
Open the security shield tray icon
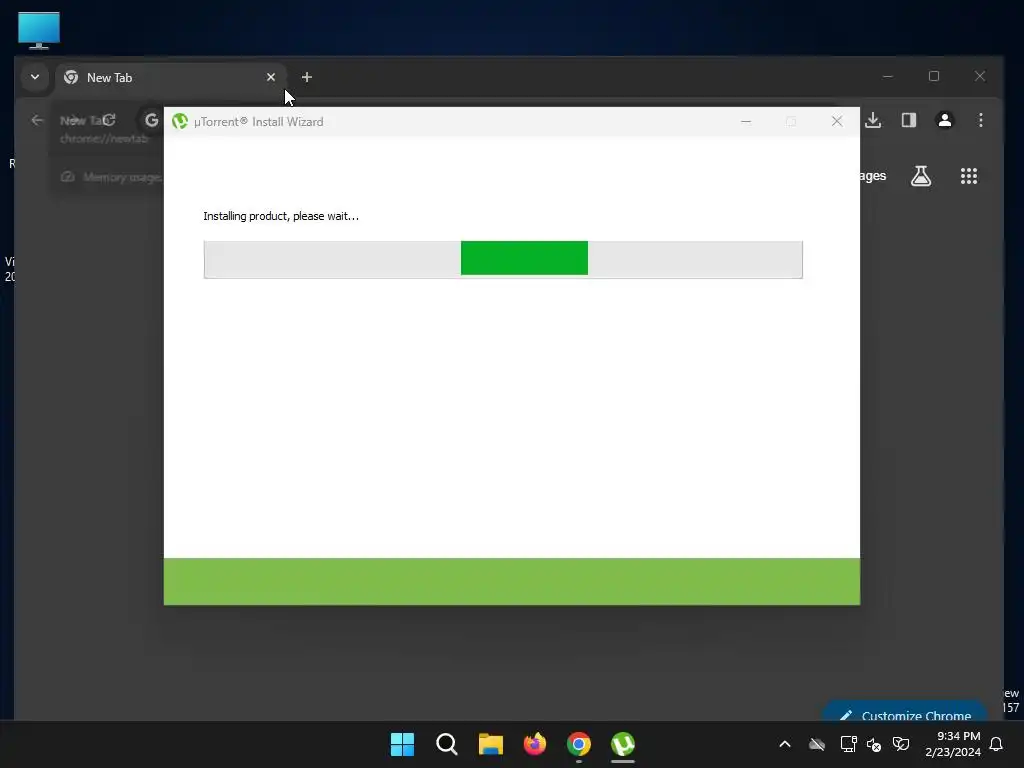click(x=901, y=744)
